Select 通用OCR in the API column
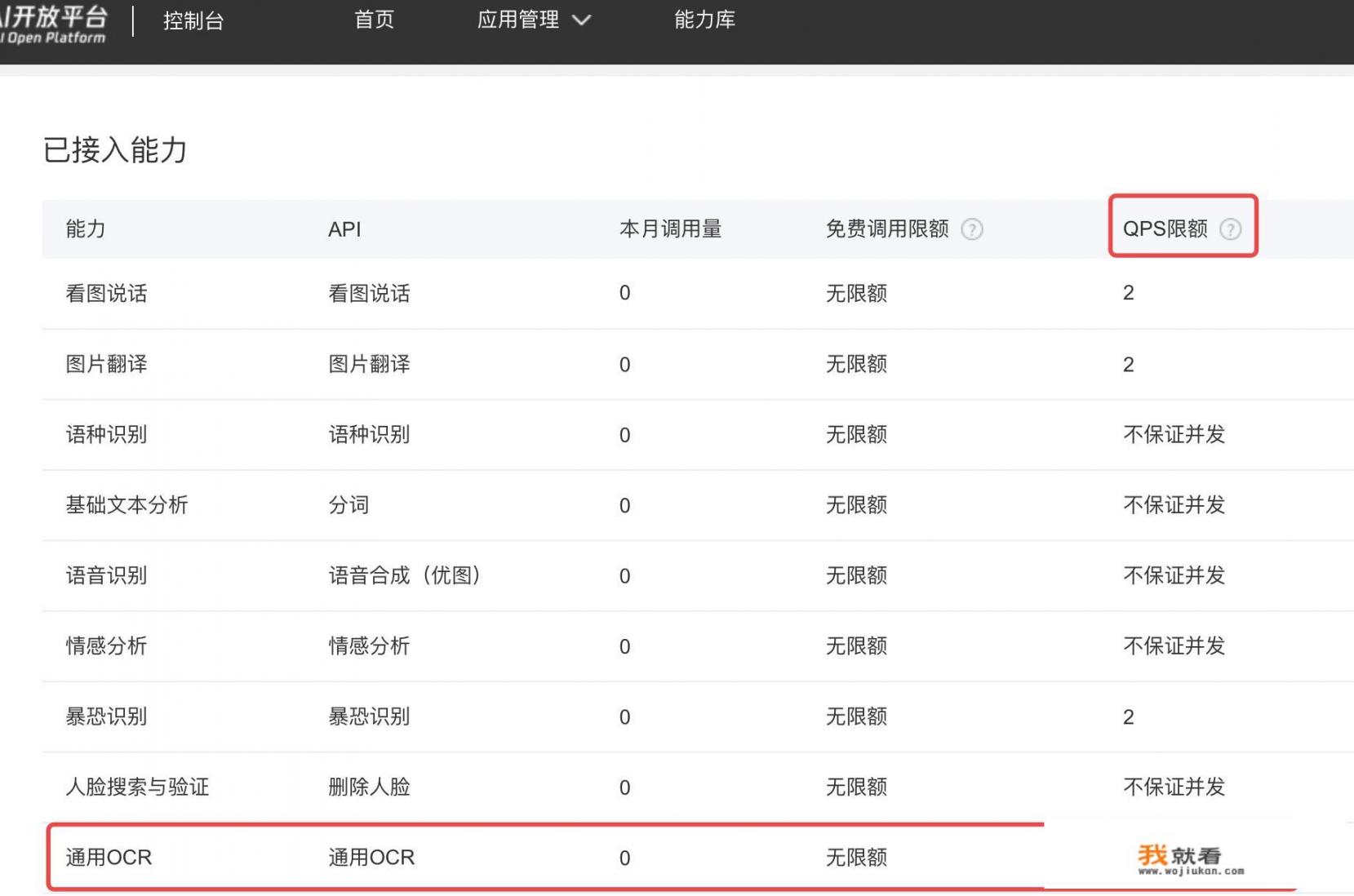1354x896 pixels. 371,858
